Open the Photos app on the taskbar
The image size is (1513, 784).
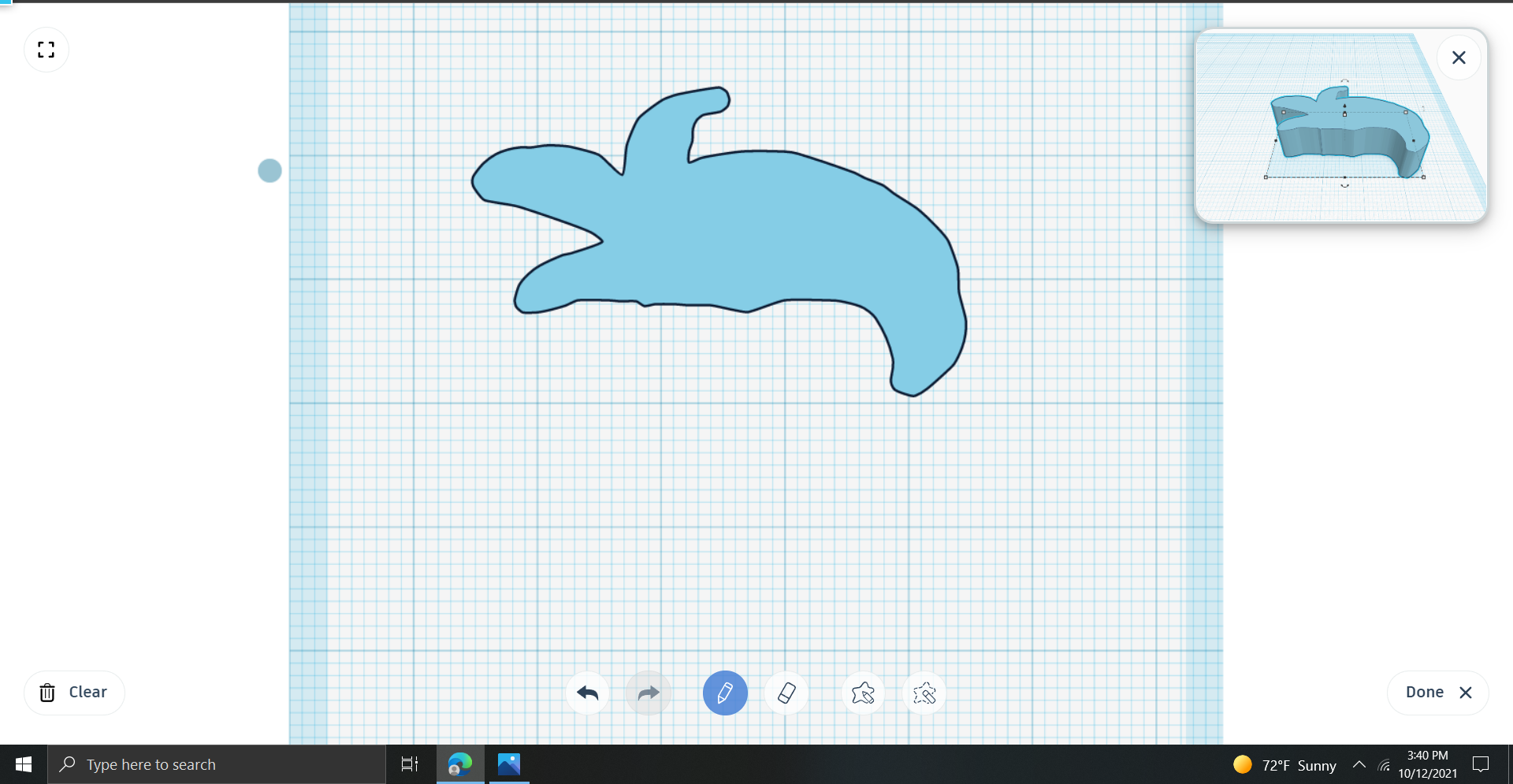click(x=508, y=764)
